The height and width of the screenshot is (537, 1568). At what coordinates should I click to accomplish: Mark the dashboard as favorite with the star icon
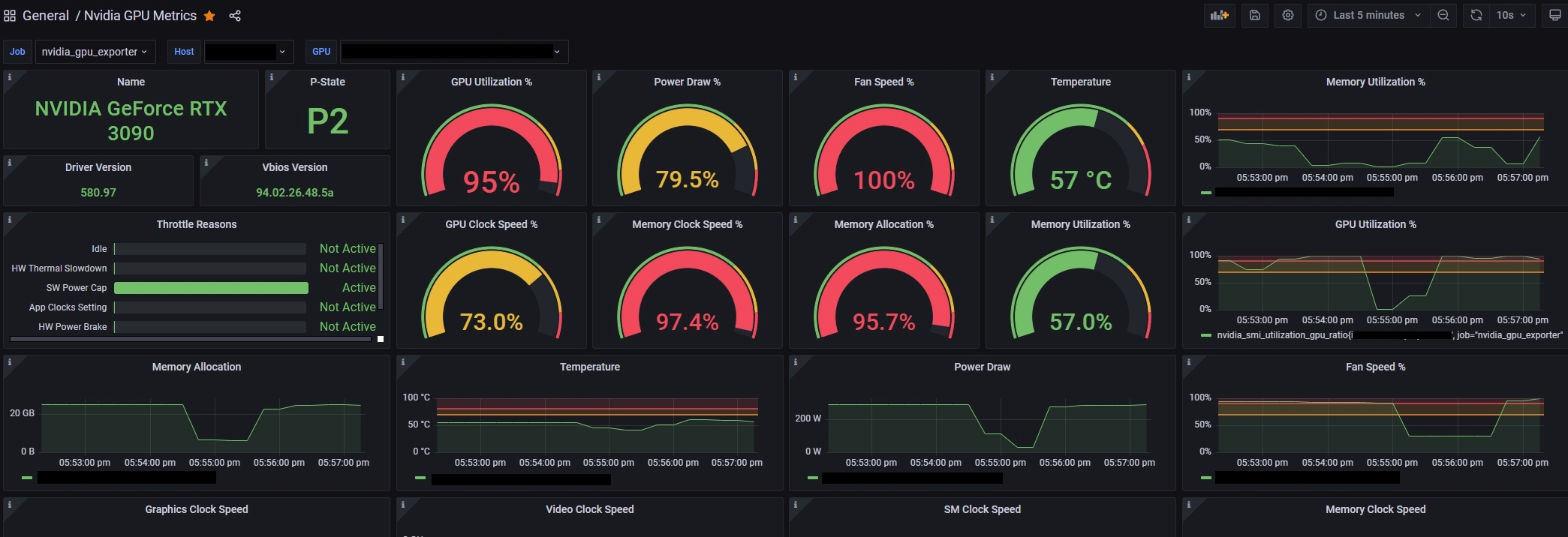click(x=210, y=16)
